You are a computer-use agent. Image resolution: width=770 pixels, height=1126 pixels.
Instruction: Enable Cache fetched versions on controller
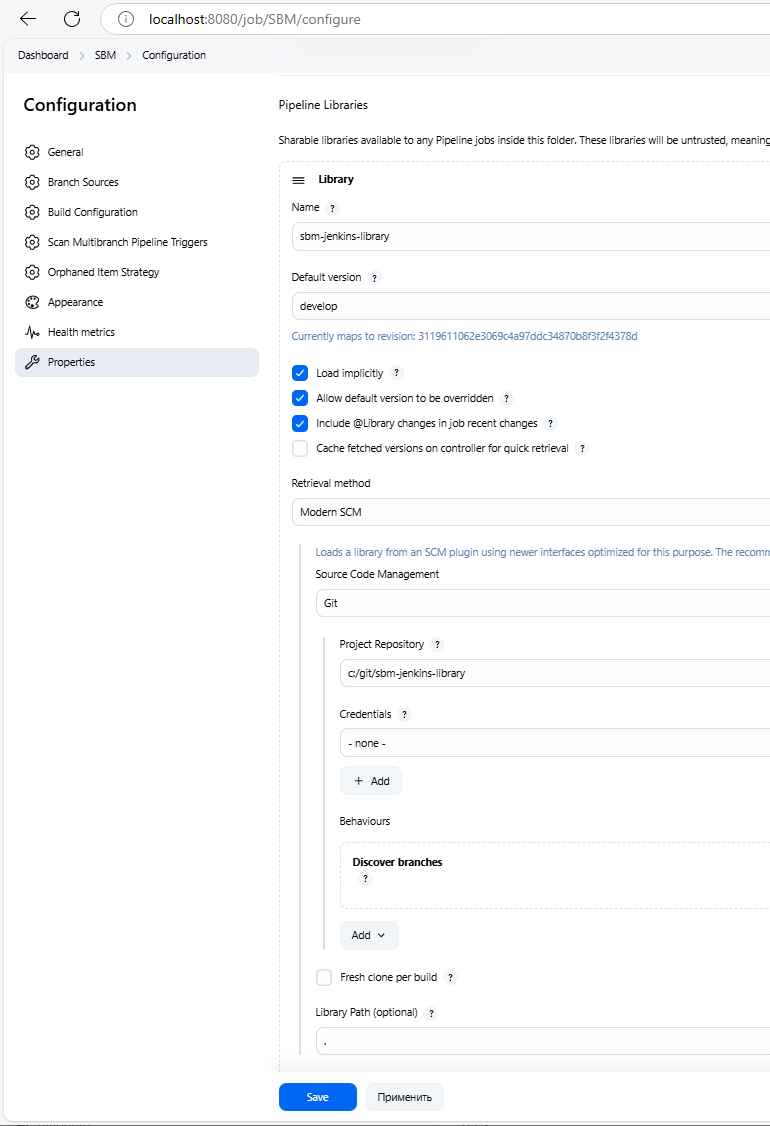click(300, 449)
